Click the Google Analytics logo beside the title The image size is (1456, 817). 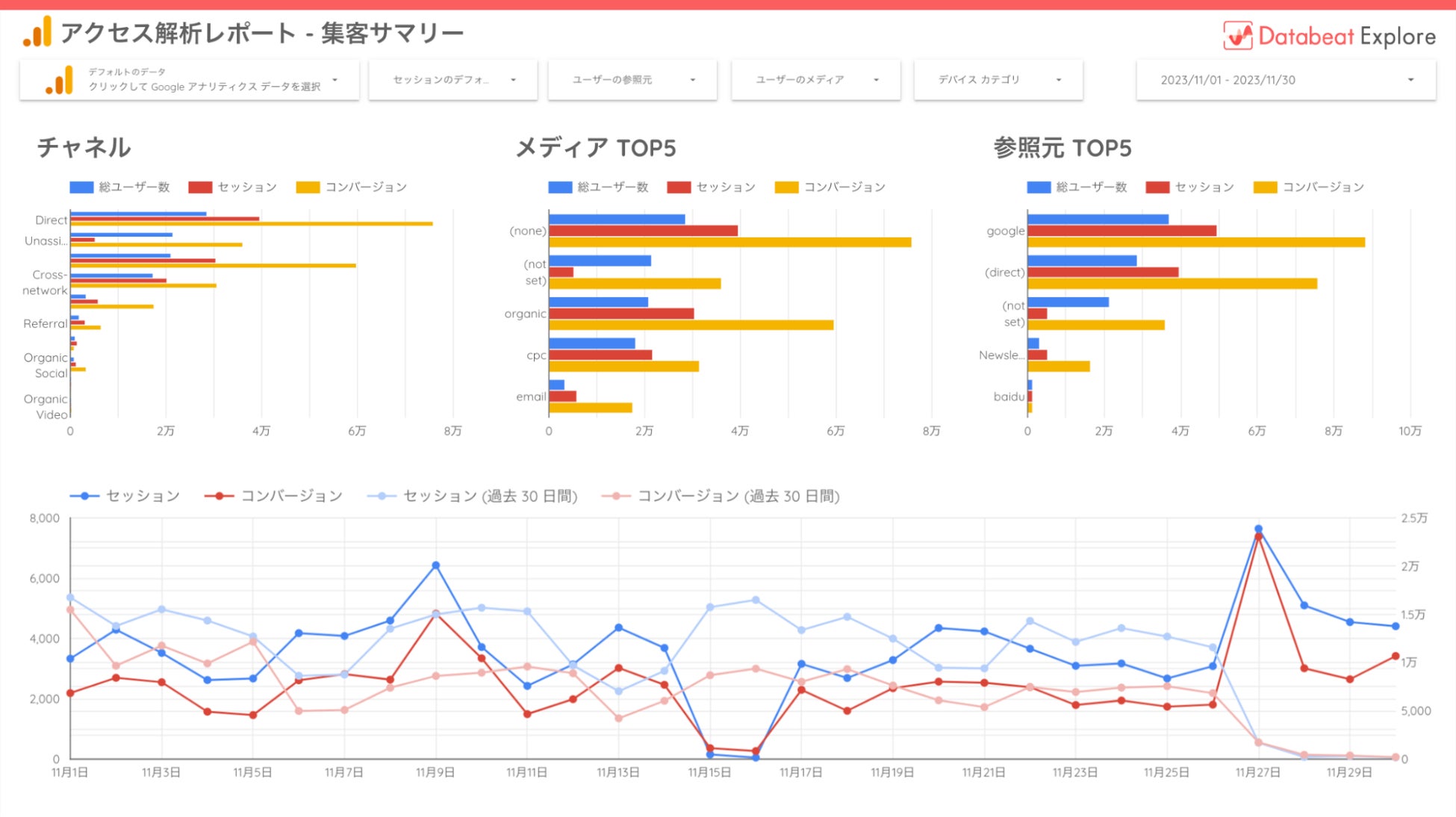point(37,32)
